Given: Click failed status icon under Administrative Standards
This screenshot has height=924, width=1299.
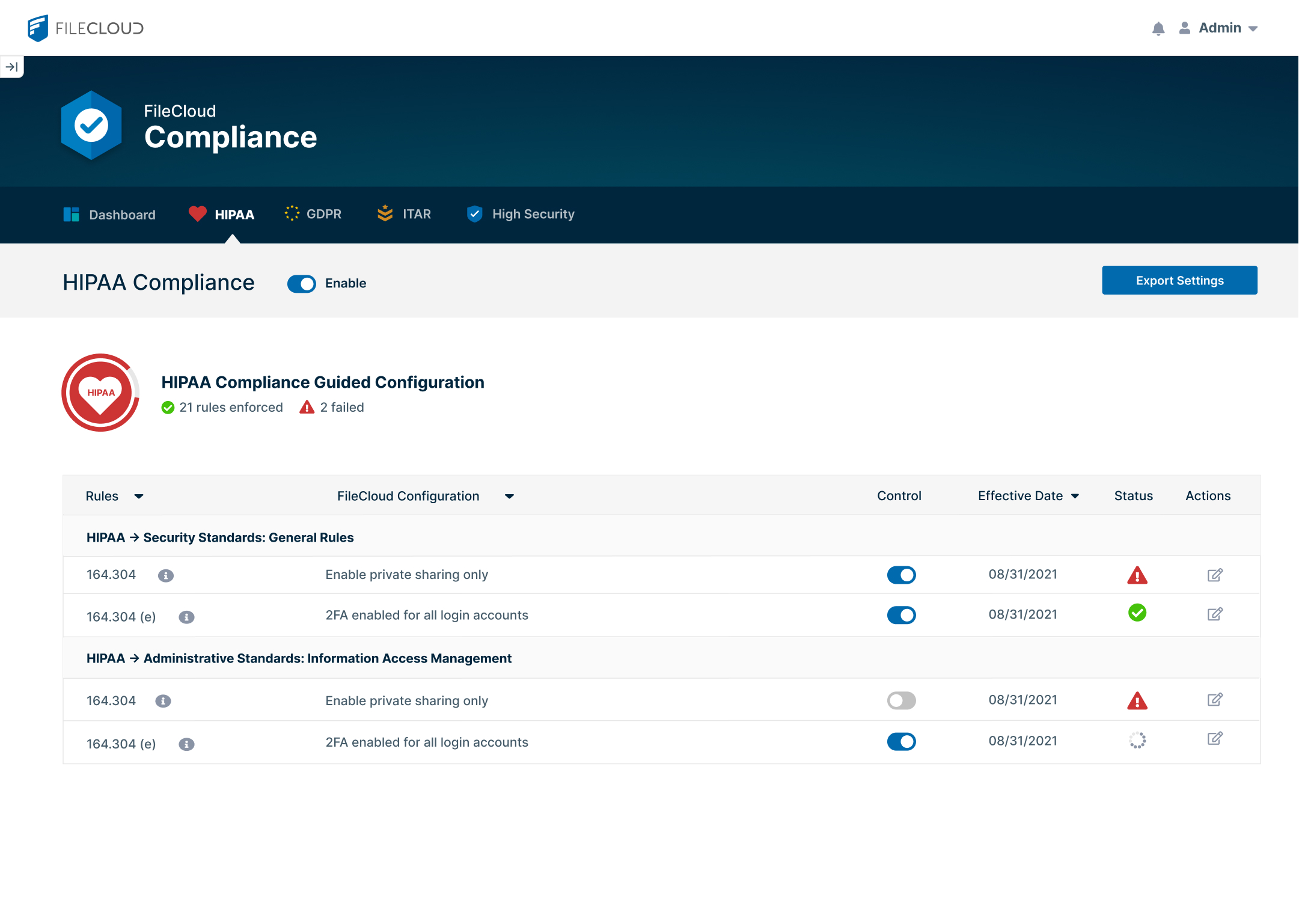Looking at the screenshot, I should point(1137,700).
